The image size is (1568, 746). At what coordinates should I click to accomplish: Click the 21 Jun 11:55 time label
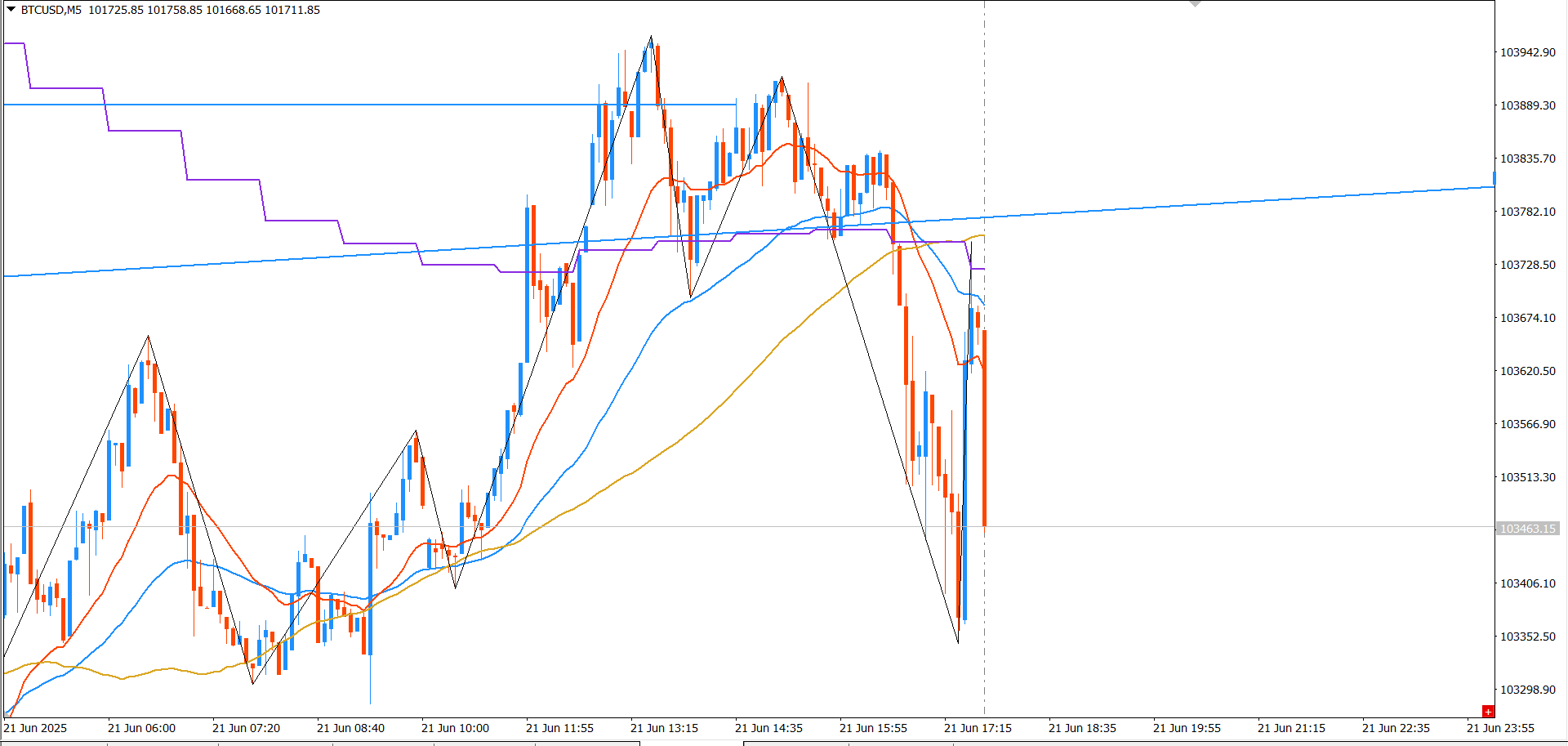click(x=559, y=728)
